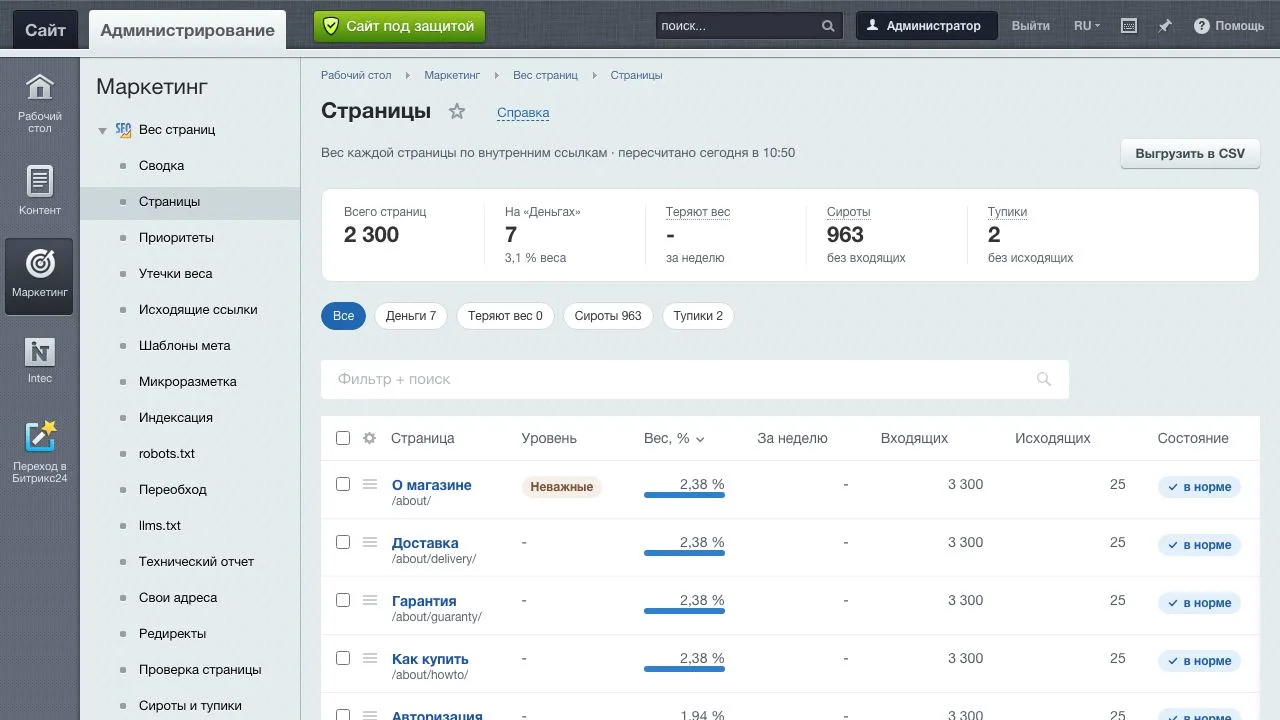This screenshot has height=720, width=1280.
Task: Open table settings gear icon
Action: pyautogui.click(x=369, y=438)
